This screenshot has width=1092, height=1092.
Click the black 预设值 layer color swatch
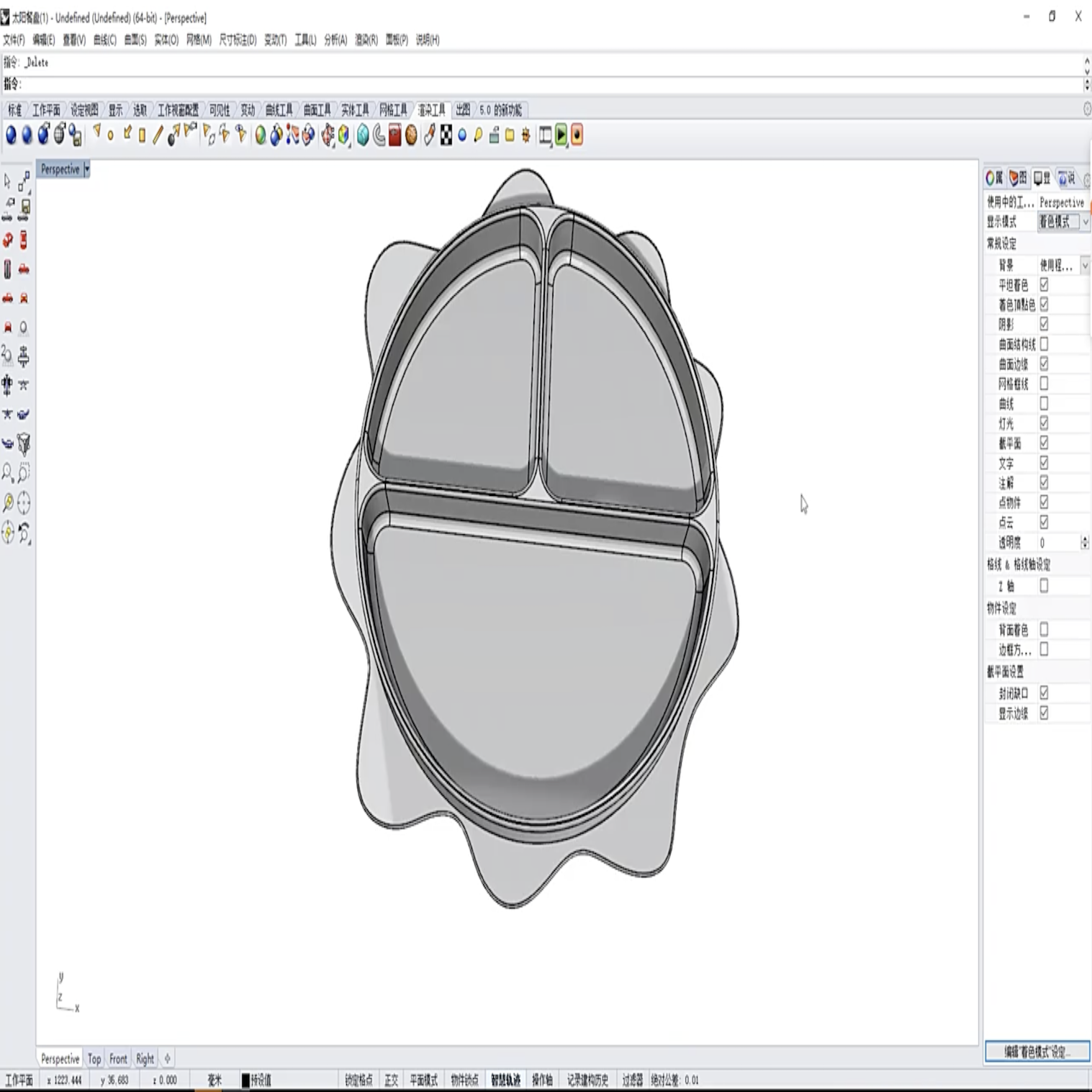[x=245, y=1080]
